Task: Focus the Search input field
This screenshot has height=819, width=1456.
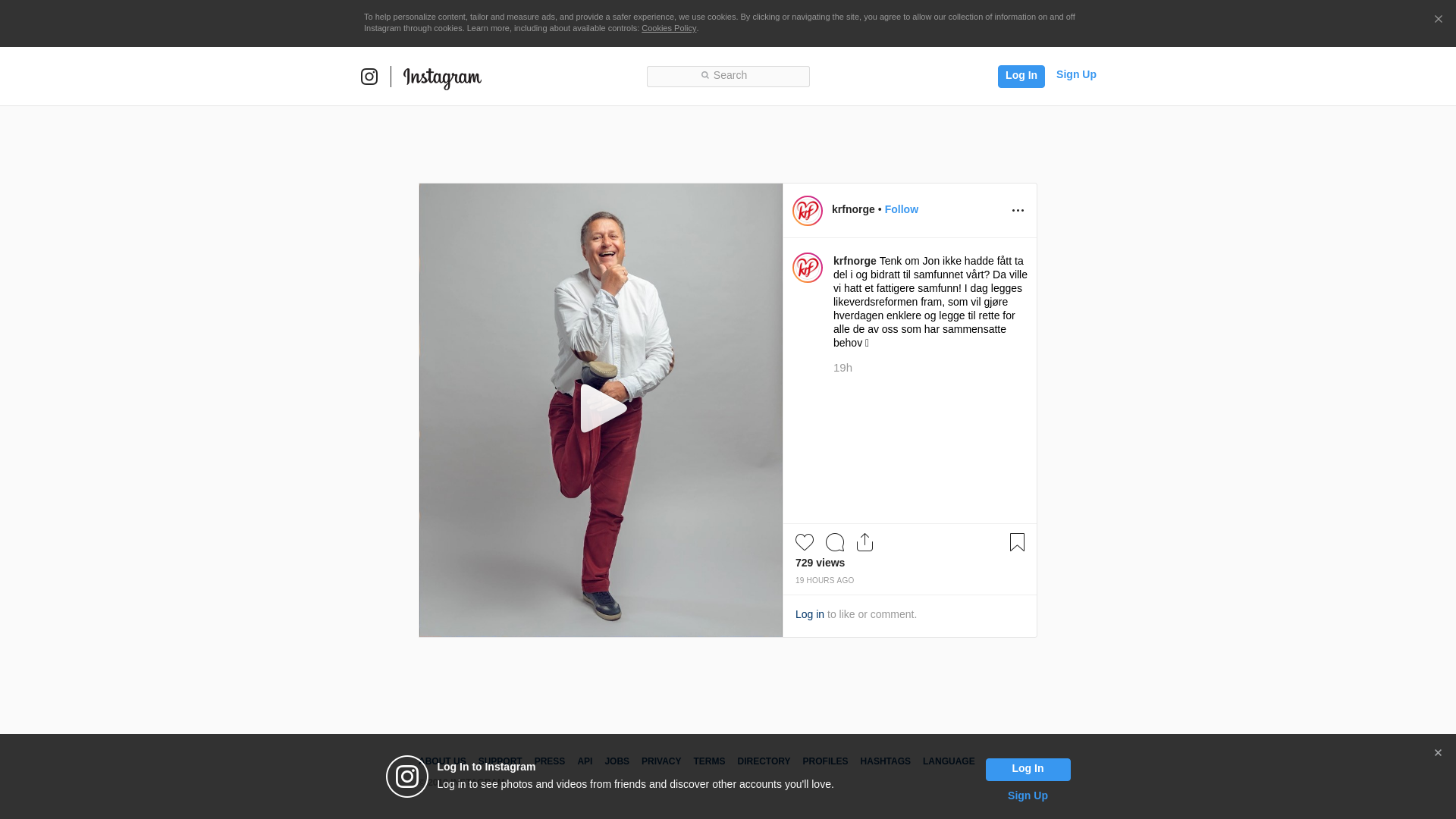Action: coord(728,76)
